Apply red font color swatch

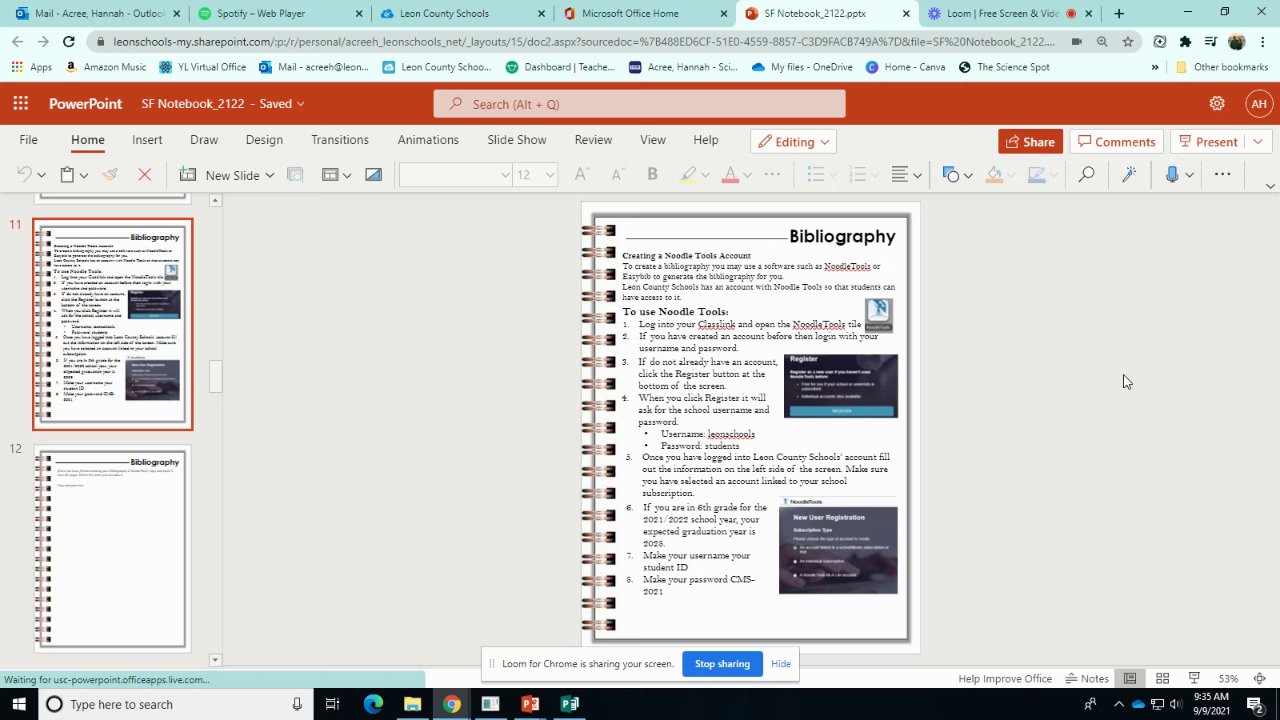click(x=730, y=175)
